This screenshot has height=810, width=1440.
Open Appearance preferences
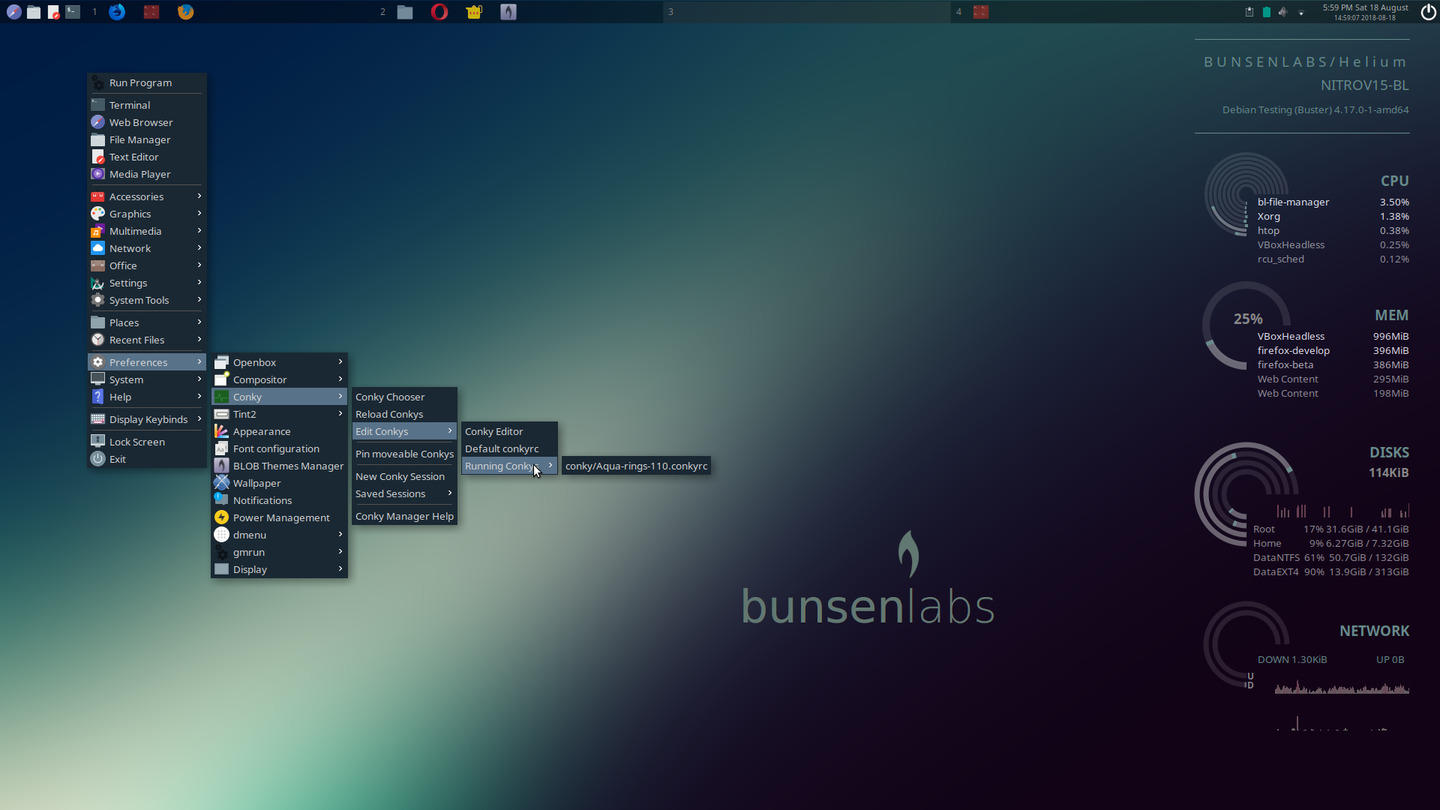coord(279,432)
